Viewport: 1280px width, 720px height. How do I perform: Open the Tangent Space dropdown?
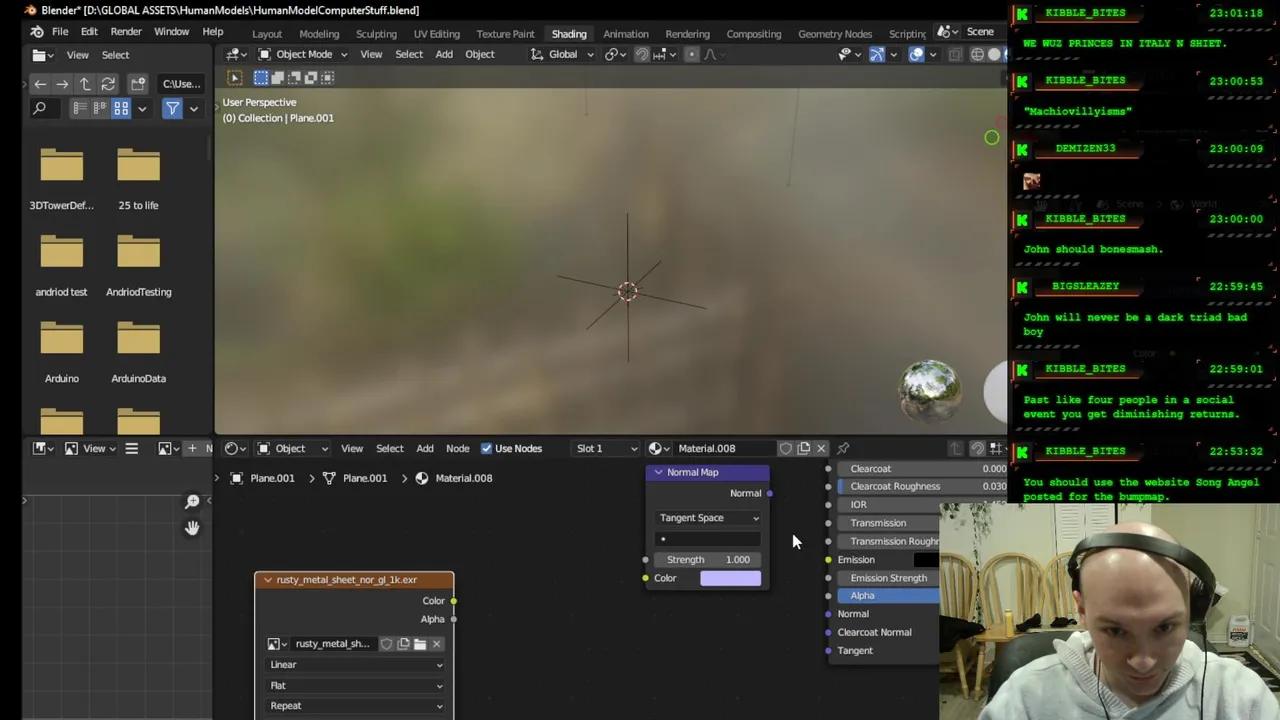(x=709, y=518)
